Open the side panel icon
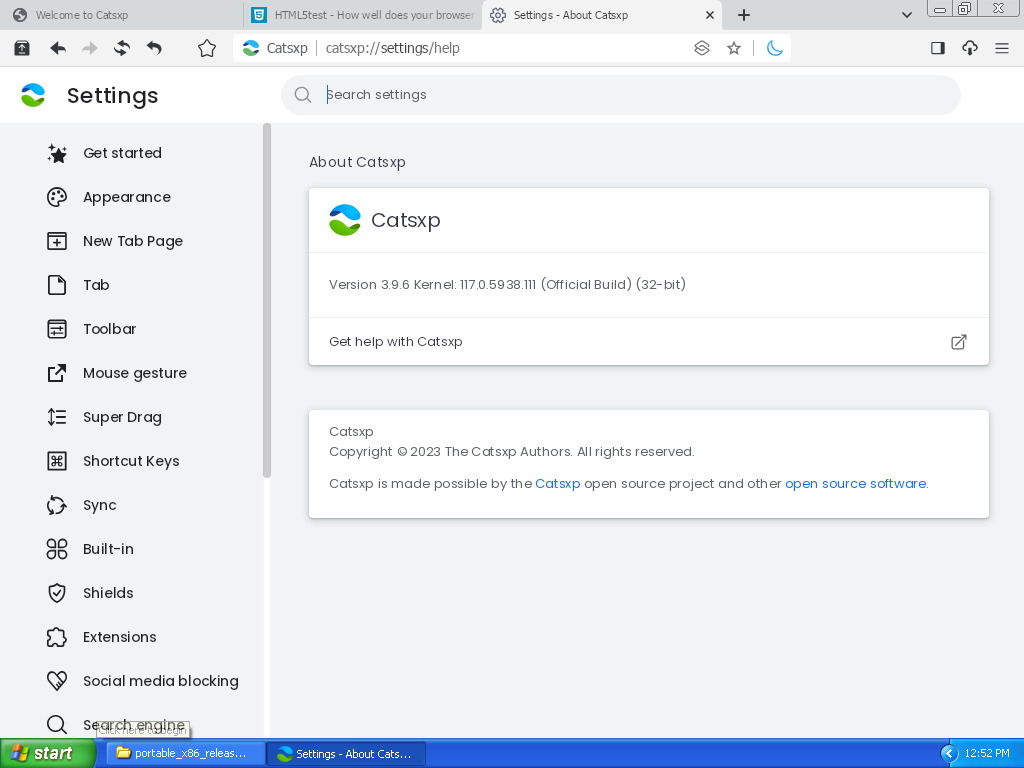 tap(938, 48)
